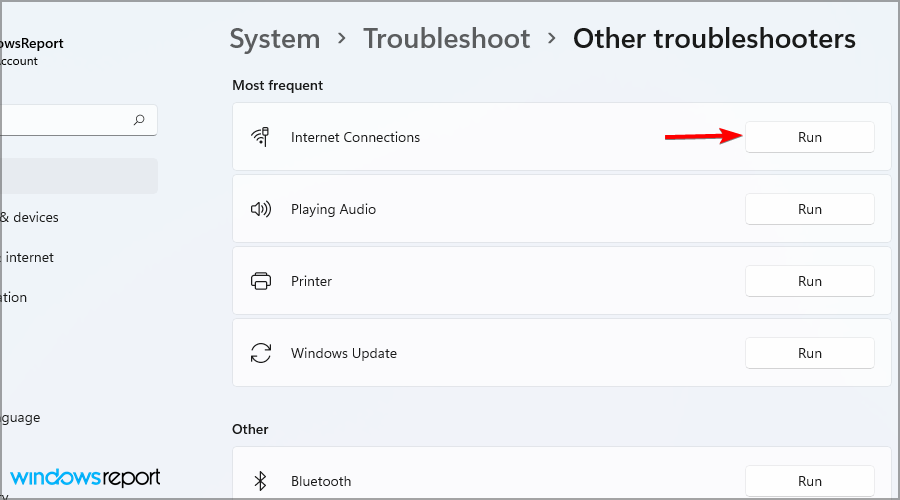
Task: Run the Bluetooth troubleshooter
Action: point(809,481)
